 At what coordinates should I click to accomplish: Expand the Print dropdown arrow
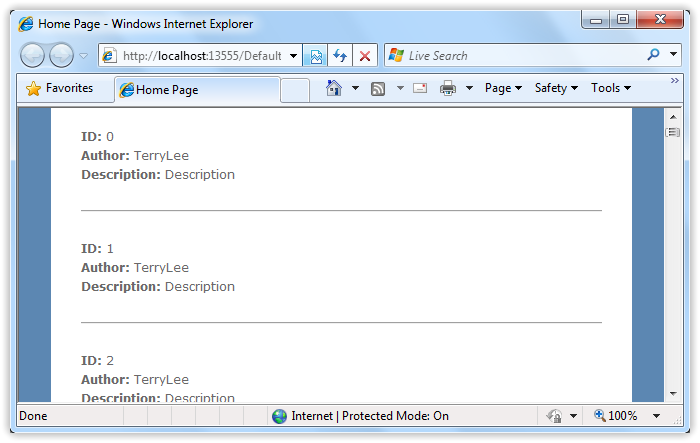469,88
